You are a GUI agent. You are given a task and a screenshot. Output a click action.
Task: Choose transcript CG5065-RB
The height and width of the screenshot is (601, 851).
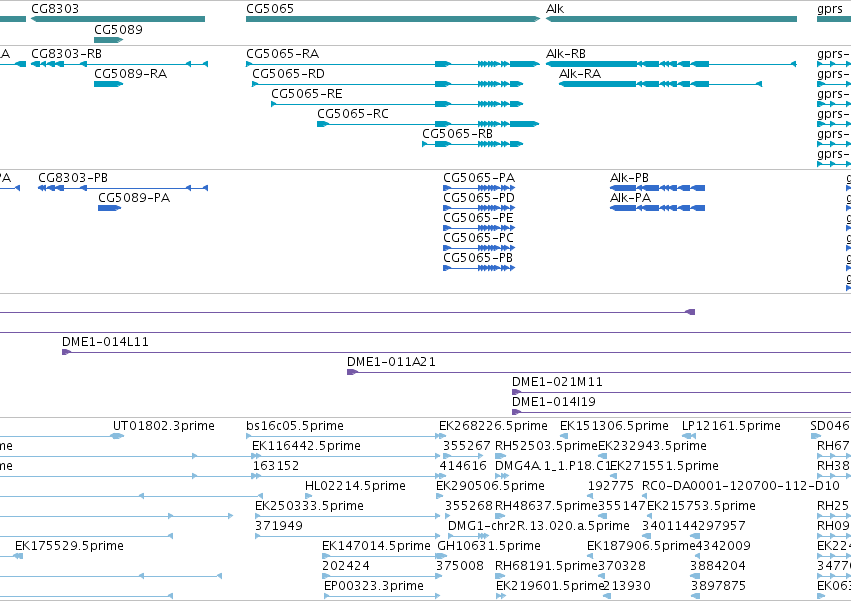click(x=473, y=144)
